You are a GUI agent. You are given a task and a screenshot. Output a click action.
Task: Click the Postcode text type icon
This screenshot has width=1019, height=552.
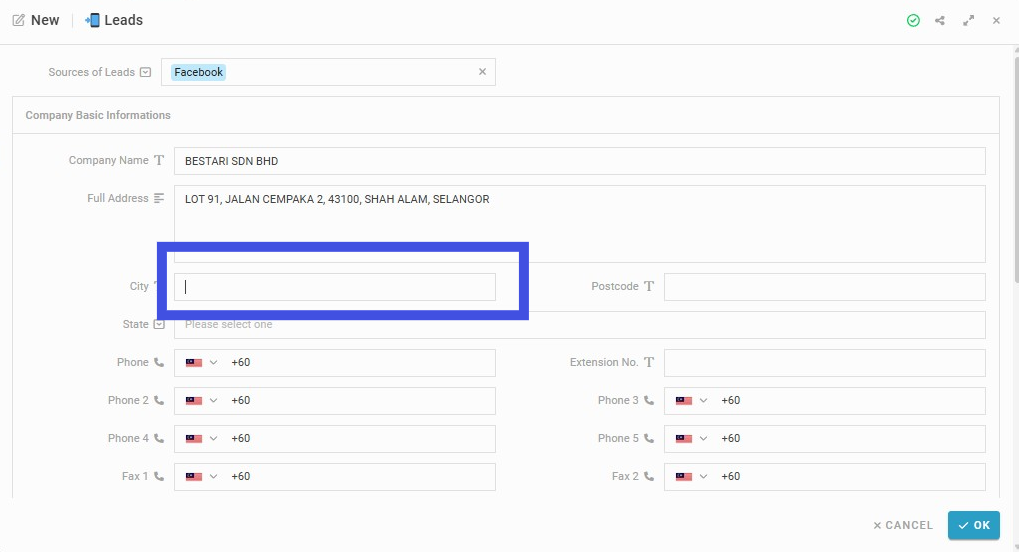point(649,286)
